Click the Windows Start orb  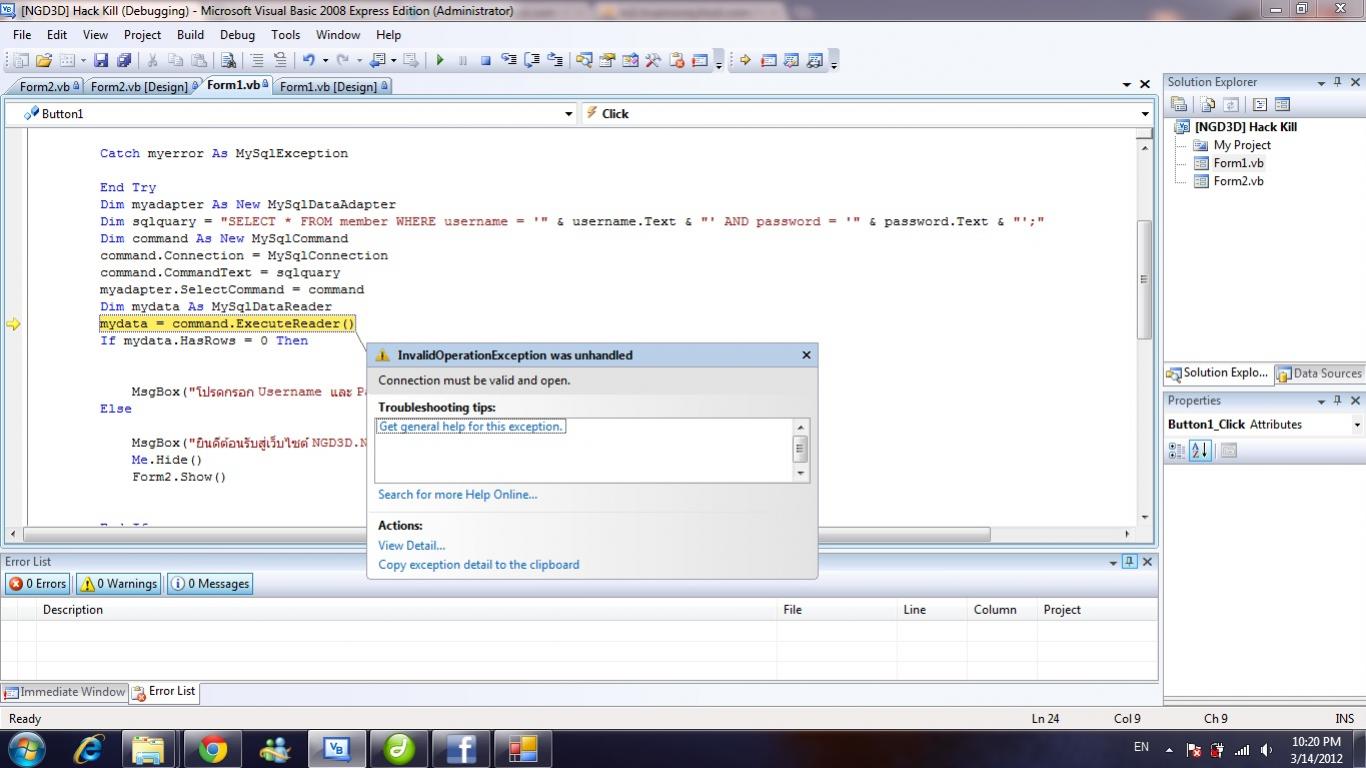pos(27,748)
